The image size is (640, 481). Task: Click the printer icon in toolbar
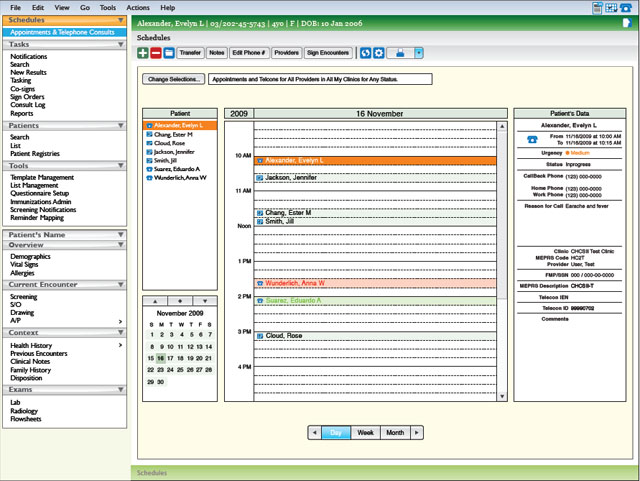click(400, 53)
